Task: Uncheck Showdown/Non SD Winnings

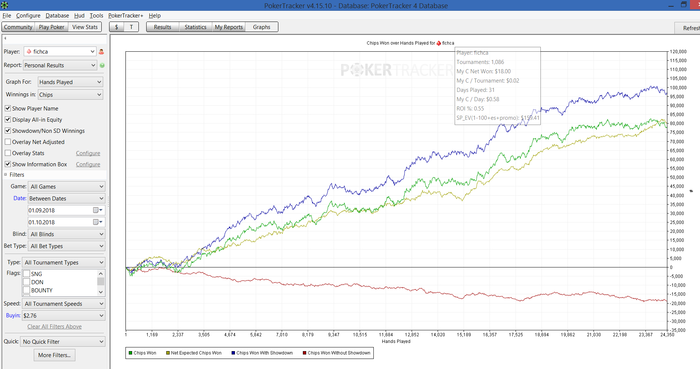Action: (x=8, y=131)
